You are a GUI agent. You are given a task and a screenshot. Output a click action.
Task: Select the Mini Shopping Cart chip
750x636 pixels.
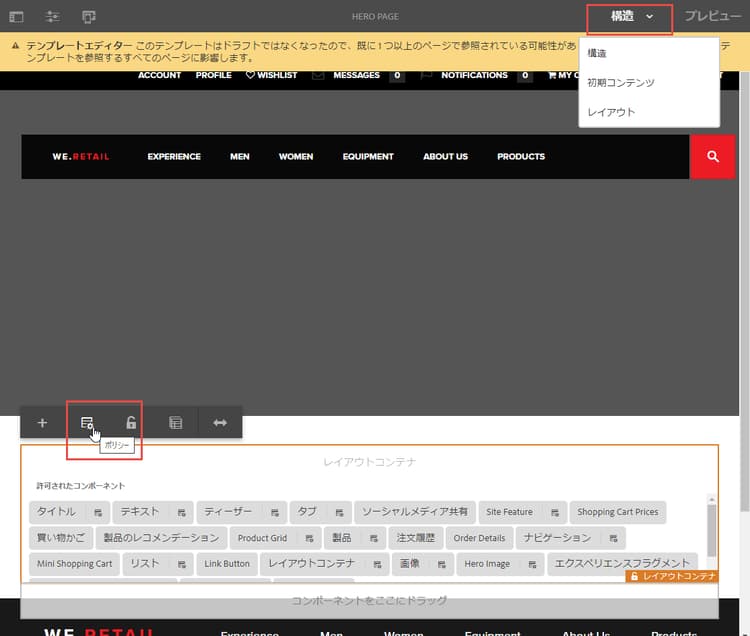pyautogui.click(x=75, y=564)
